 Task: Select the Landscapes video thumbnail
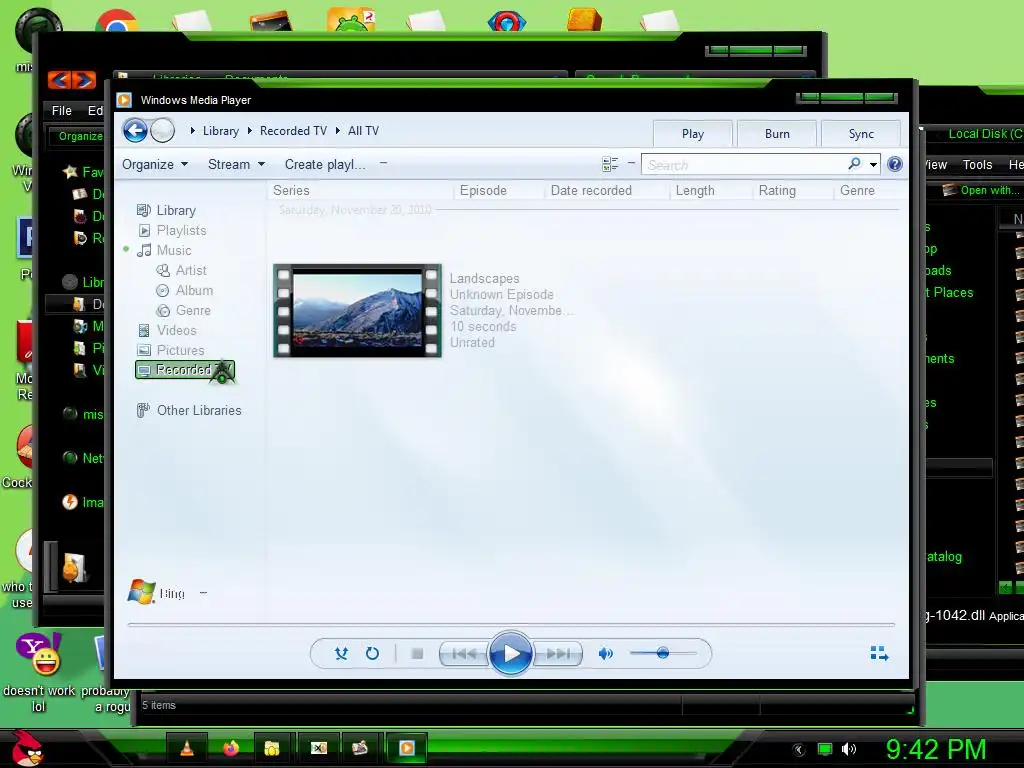[357, 311]
